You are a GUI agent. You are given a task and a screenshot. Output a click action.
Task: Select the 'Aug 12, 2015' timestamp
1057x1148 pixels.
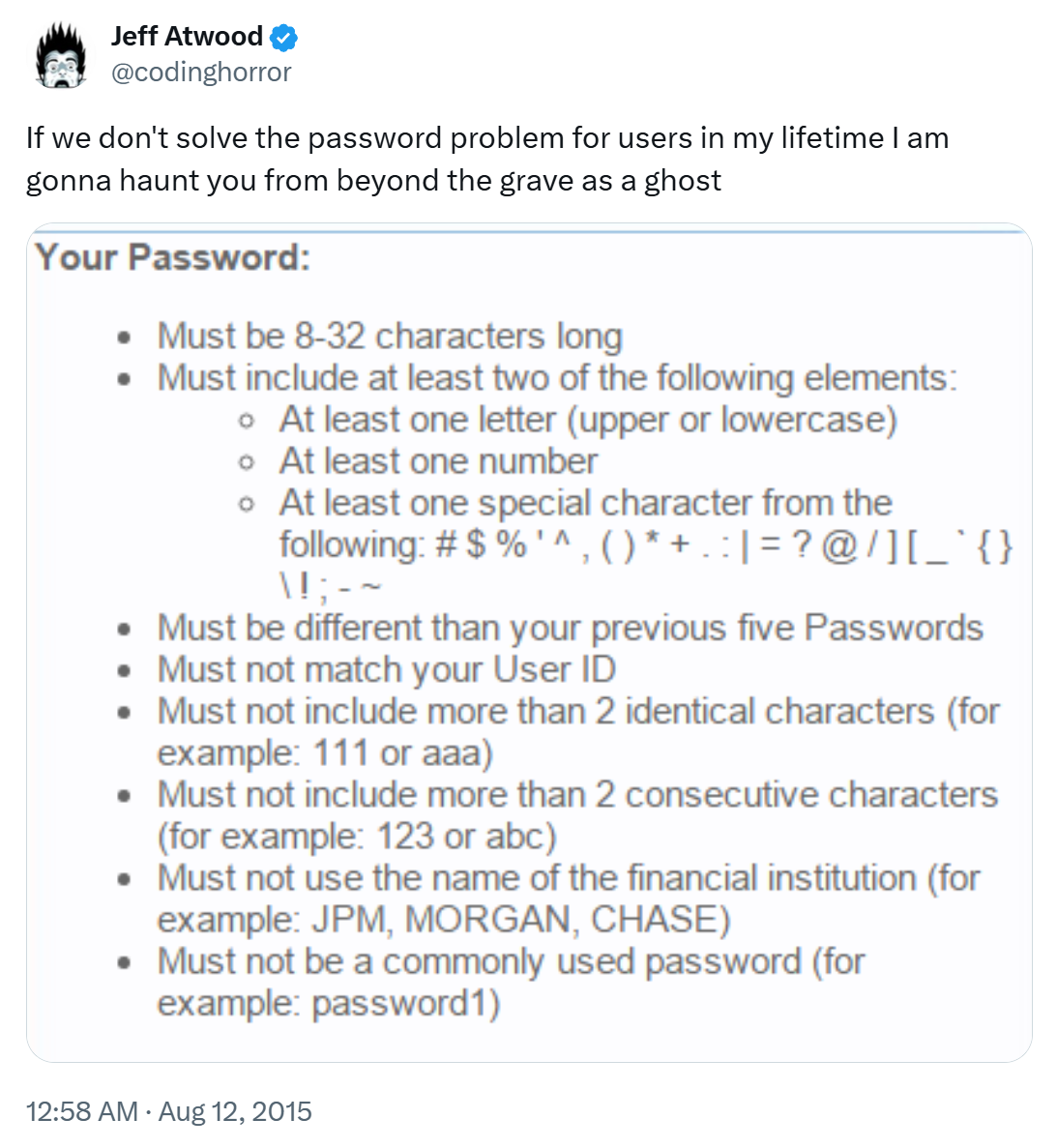[x=235, y=1111]
